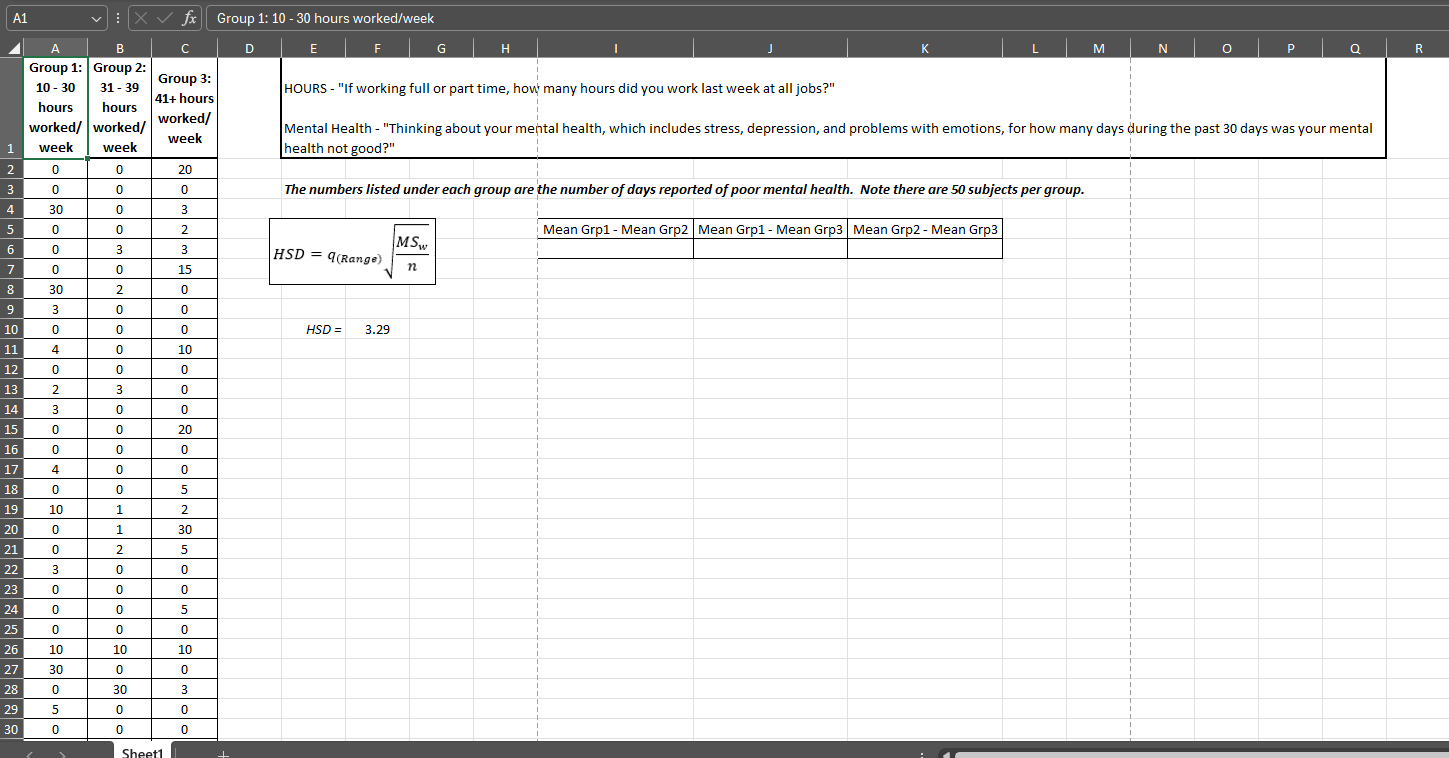This screenshot has height=758, width=1449.
Task: Click empty cell below 'Mean Grp1 - Mean Grp3'
Action: tap(770, 249)
